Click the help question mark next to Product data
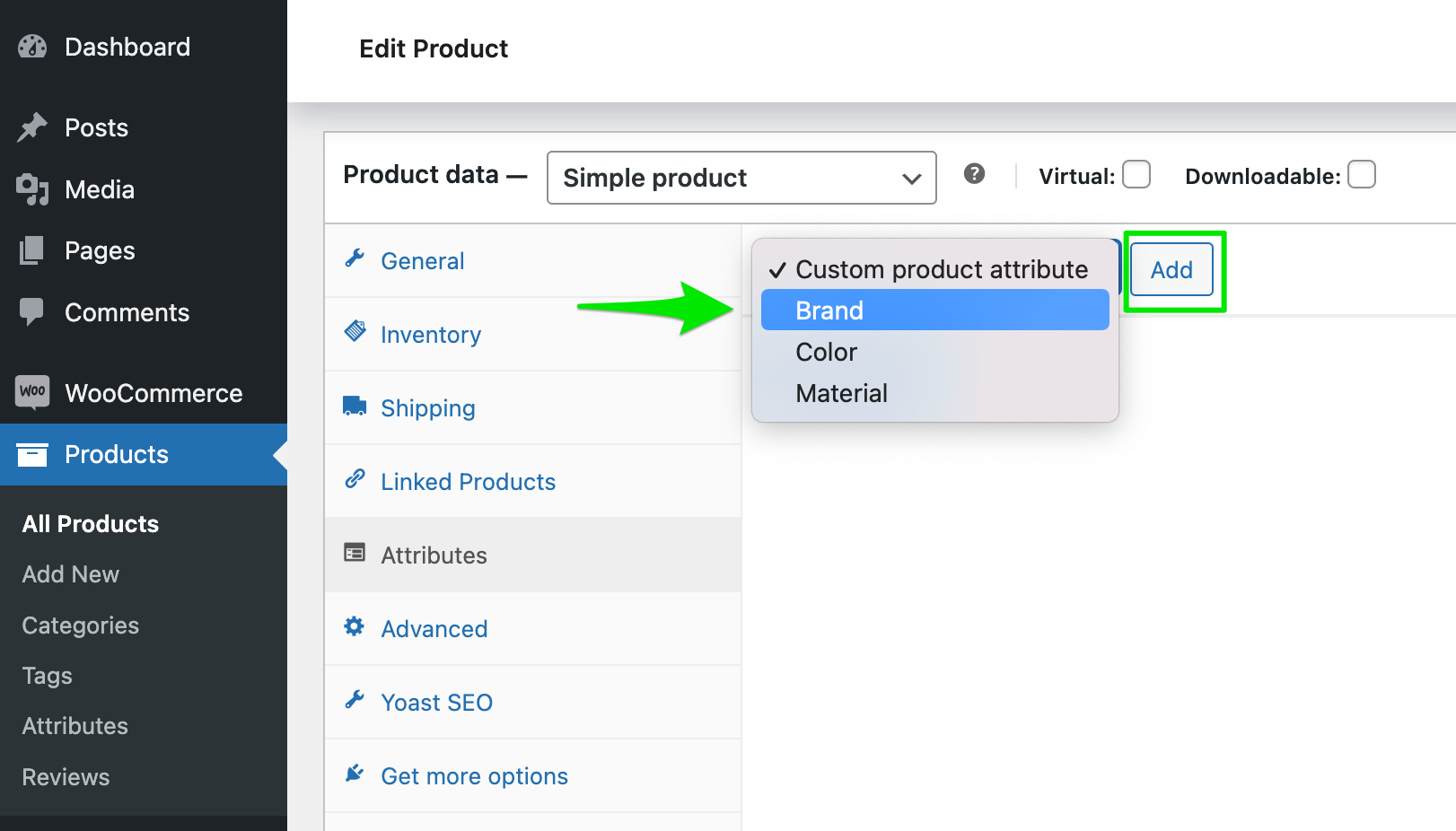 pyautogui.click(x=975, y=175)
